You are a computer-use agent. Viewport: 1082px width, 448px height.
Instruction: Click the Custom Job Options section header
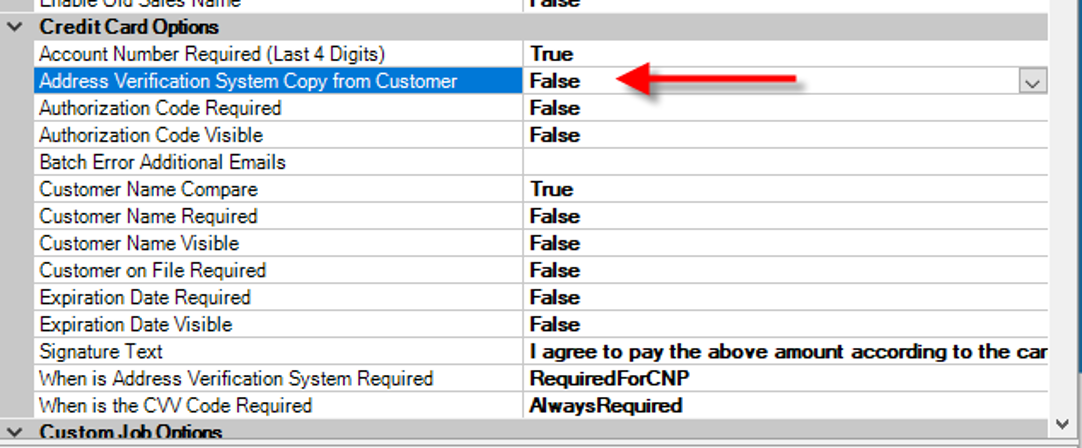(x=130, y=433)
